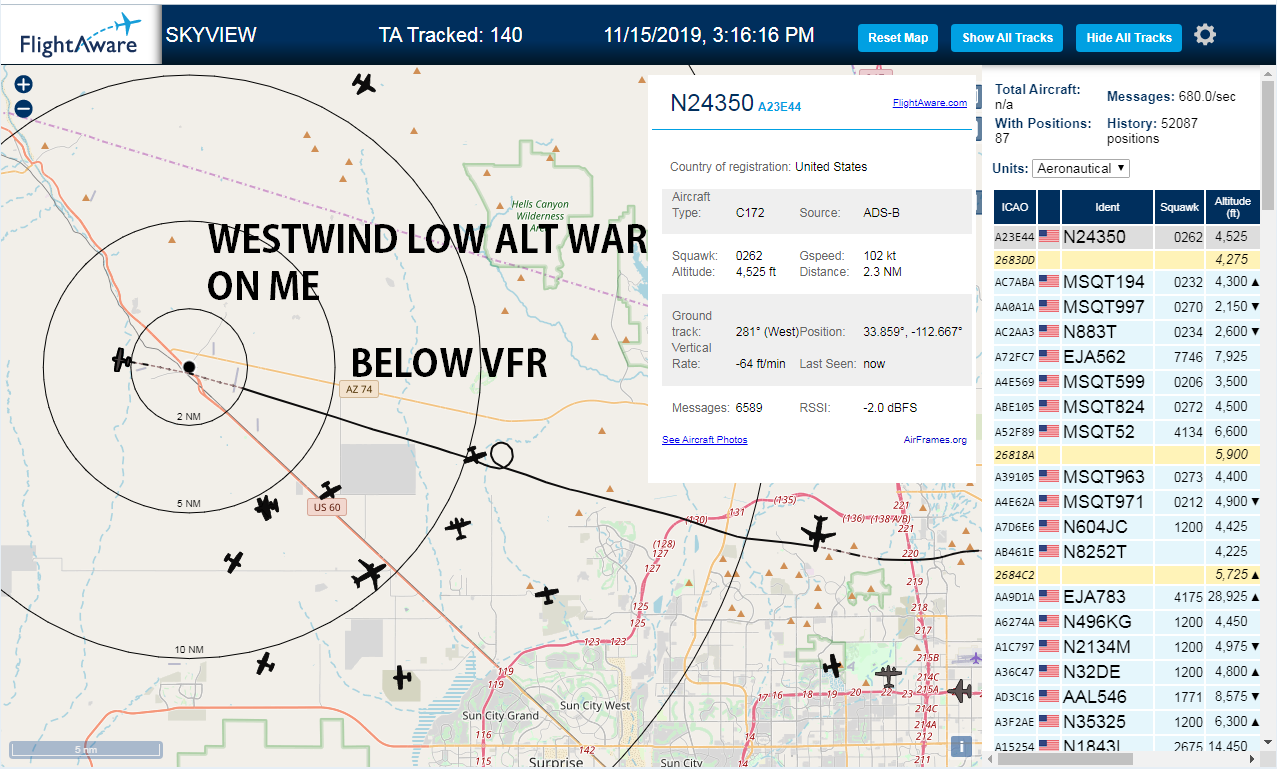Select the N35325 row
Screen dimensions: 1277x769
(1126, 721)
